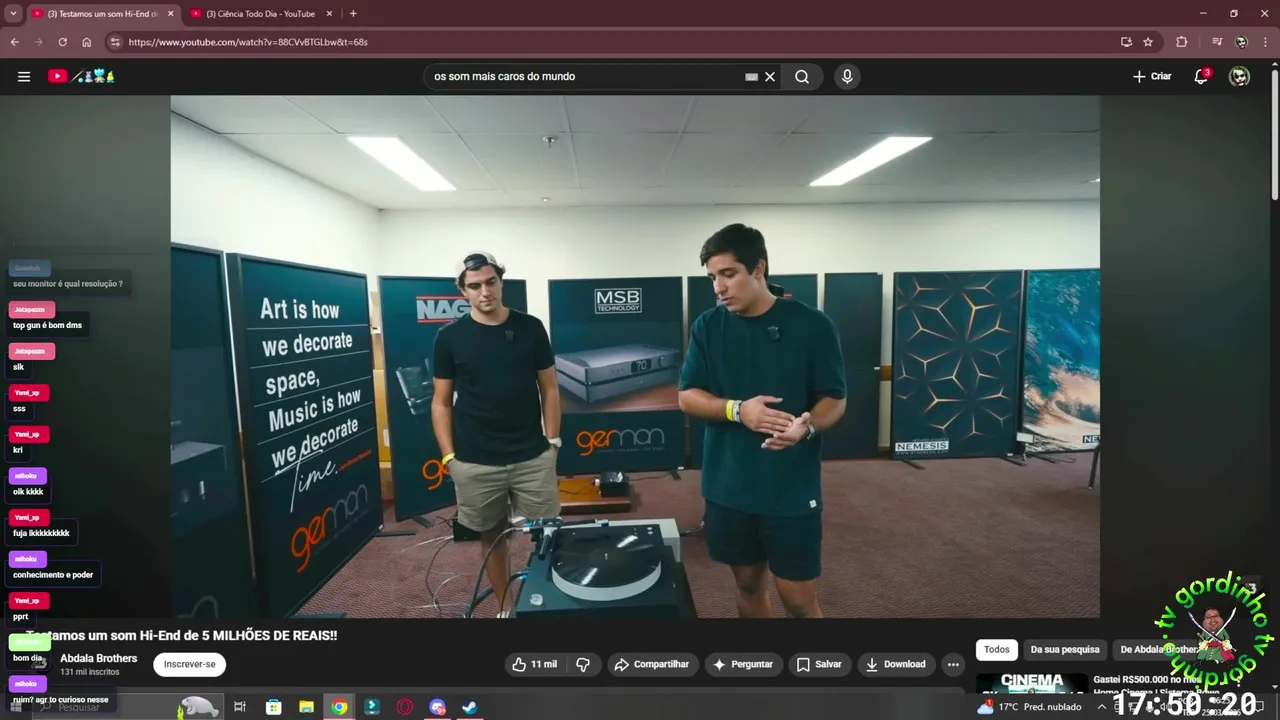The height and width of the screenshot is (720, 1280).
Task: Click the Chrome icon on the taskbar
Action: pyautogui.click(x=339, y=707)
